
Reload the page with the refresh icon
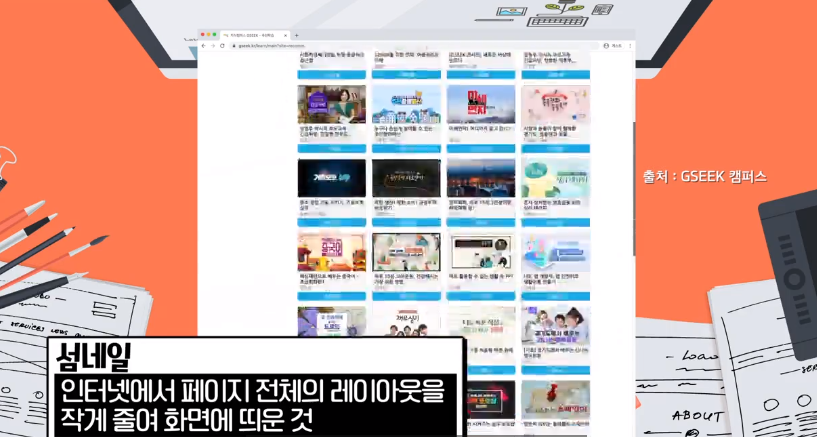point(222,46)
